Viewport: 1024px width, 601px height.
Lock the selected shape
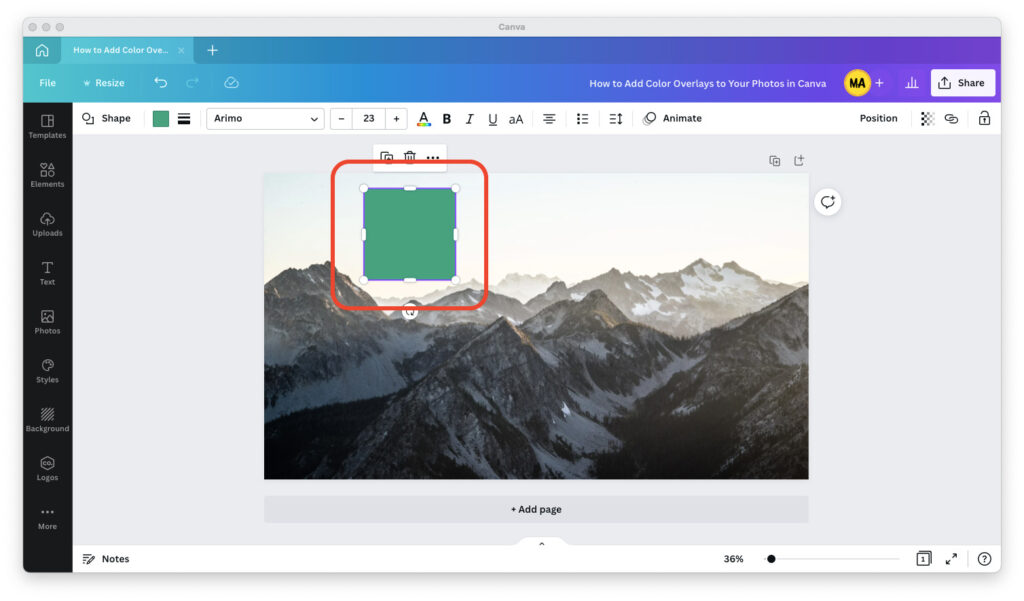[x=984, y=118]
